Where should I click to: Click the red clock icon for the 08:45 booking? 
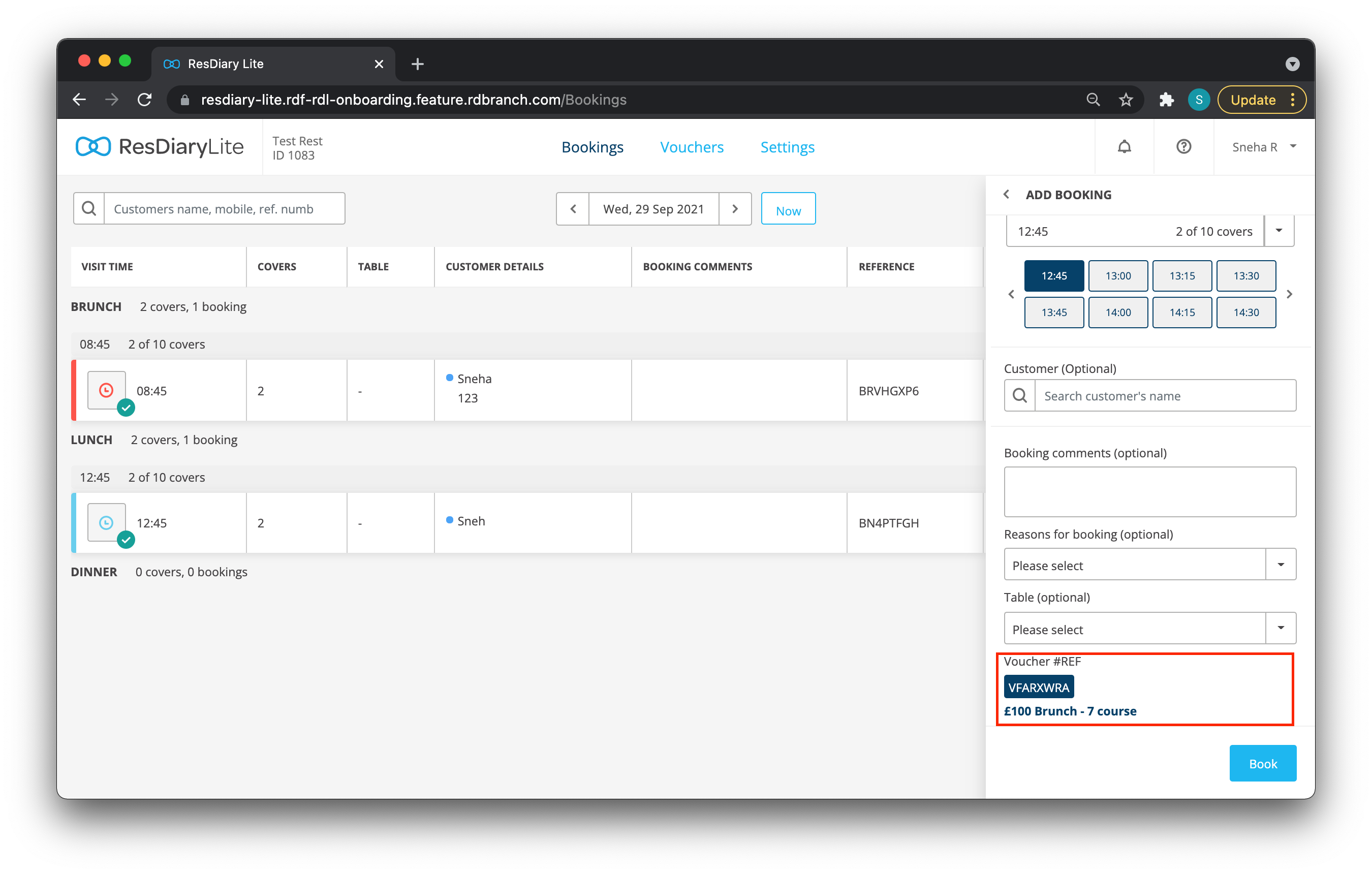(x=107, y=390)
